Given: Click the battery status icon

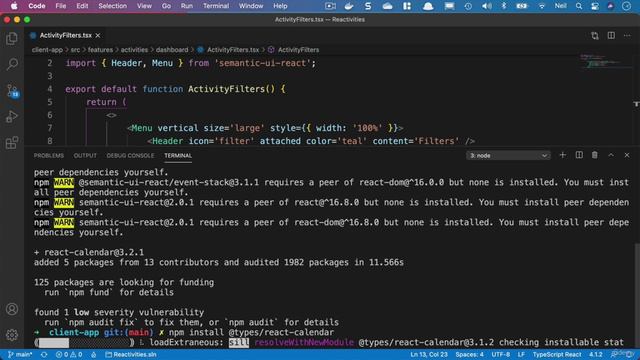Looking at the screenshot, I should pos(522,6).
